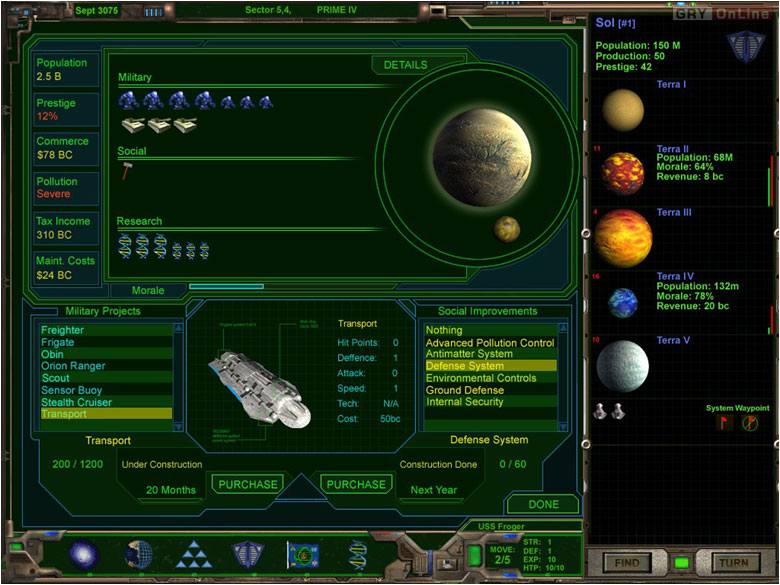Open the Details tab
Viewport: 780px width, 585px height.
click(405, 65)
